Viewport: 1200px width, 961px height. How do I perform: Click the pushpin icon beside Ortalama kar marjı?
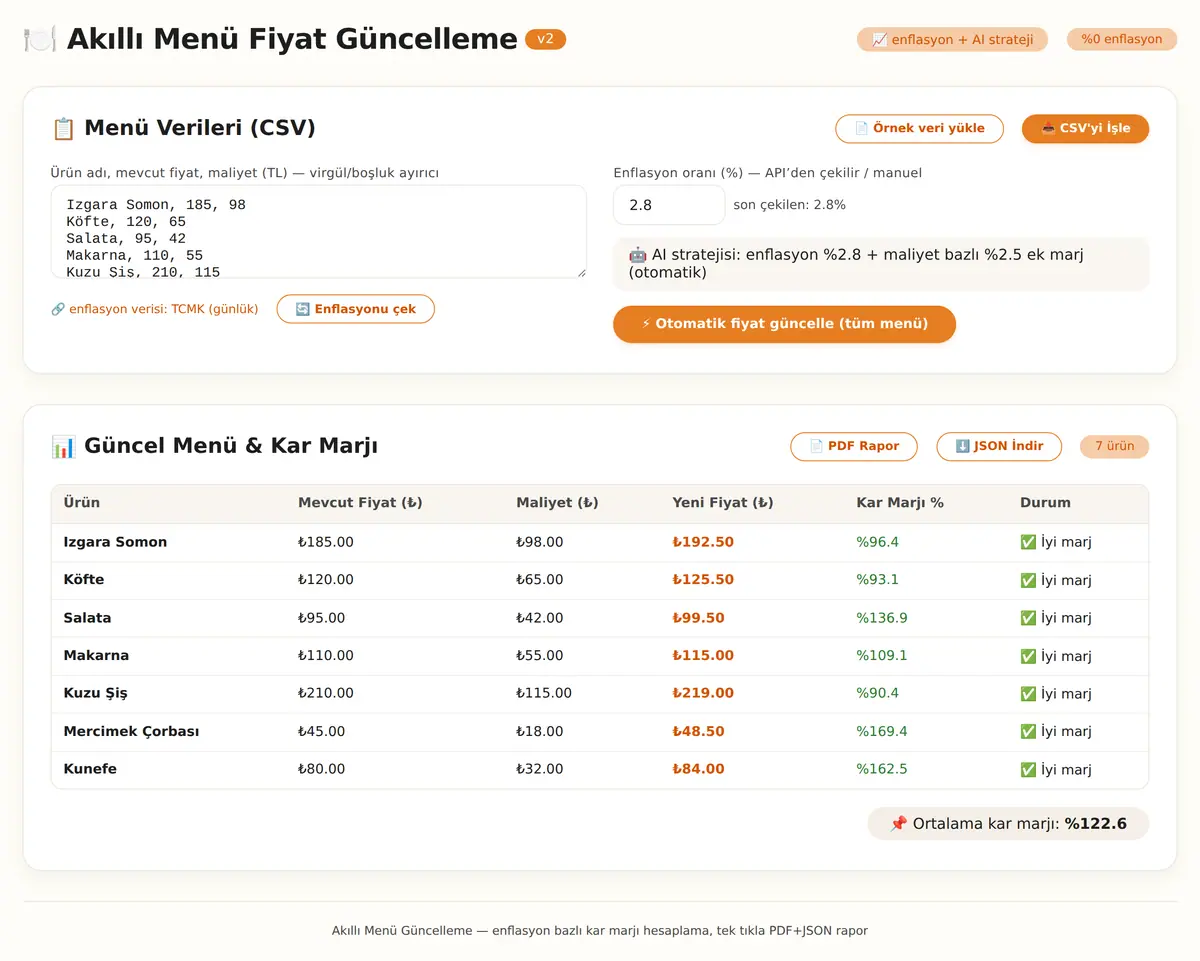point(898,824)
